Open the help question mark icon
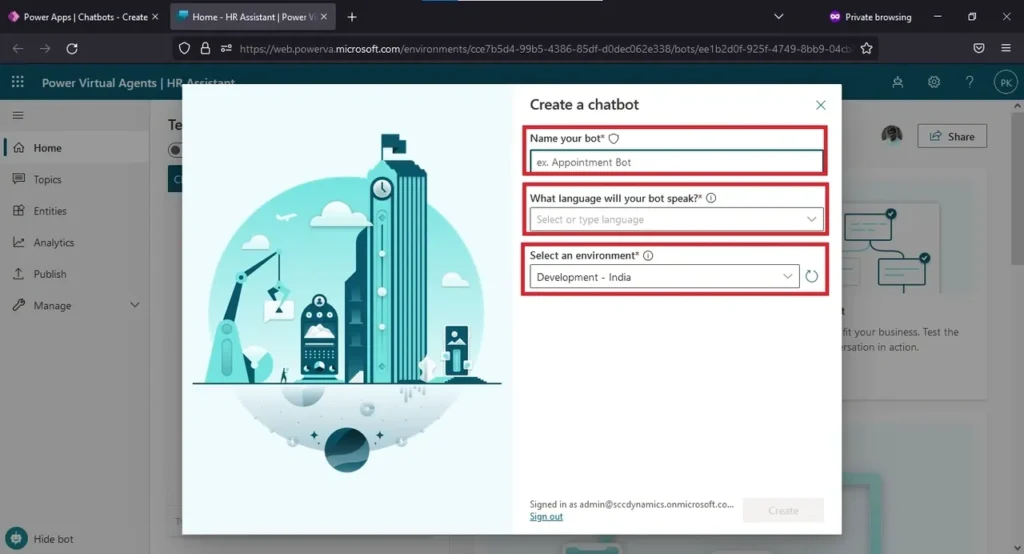Viewport: 1024px width, 554px height. pyautogui.click(x=969, y=82)
